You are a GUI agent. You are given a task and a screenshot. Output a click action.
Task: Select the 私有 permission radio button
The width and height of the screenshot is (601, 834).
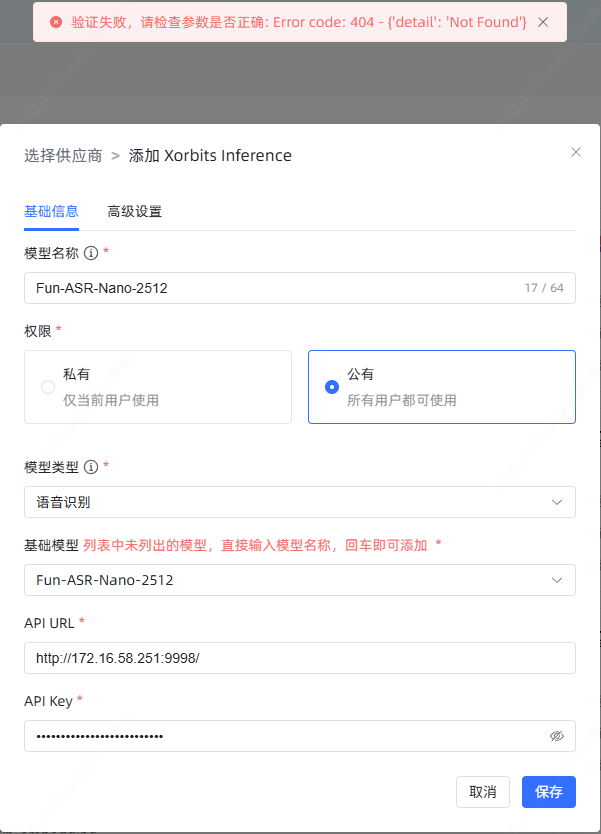pyautogui.click(x=48, y=387)
